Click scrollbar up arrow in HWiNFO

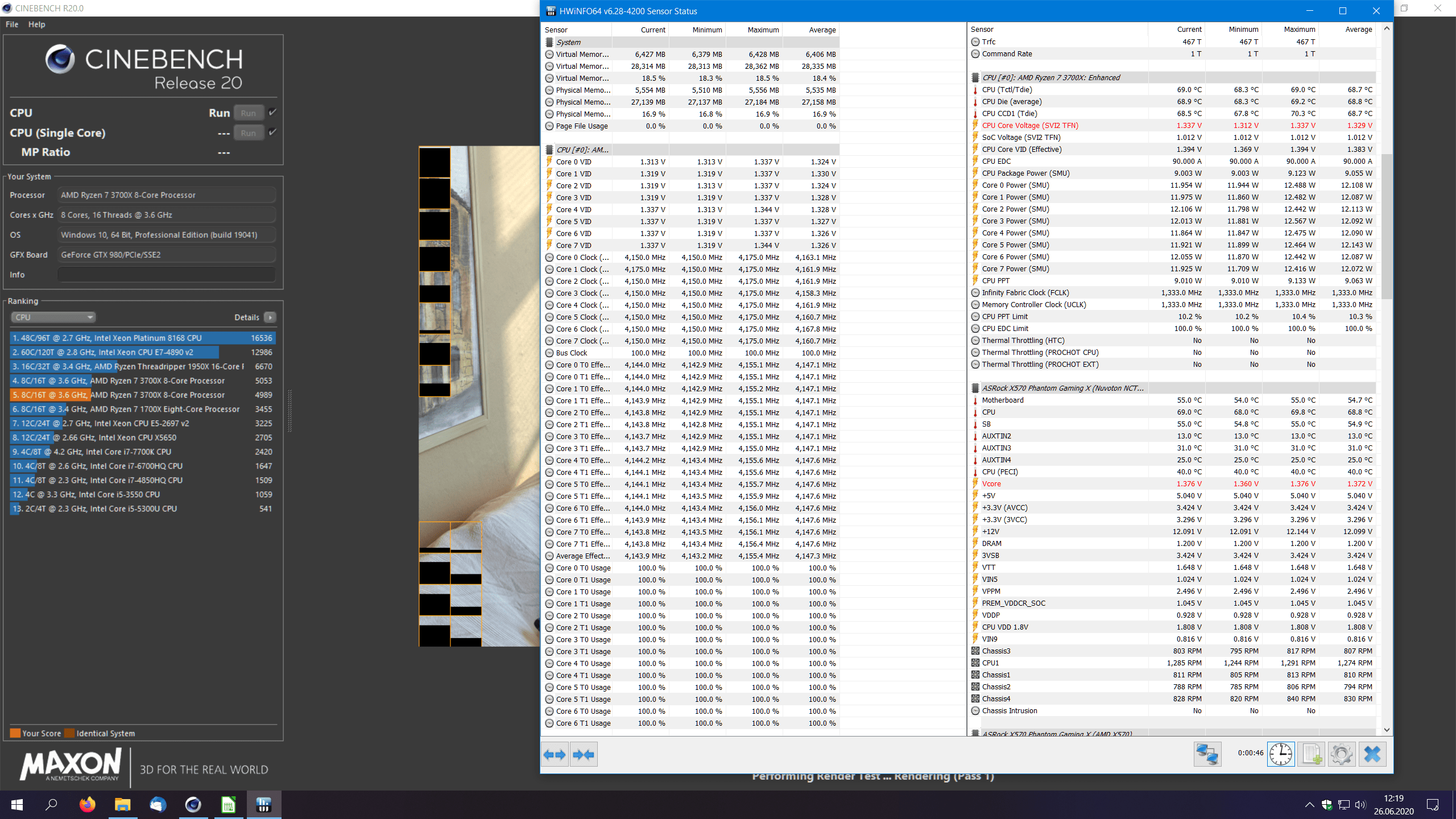[1387, 28]
